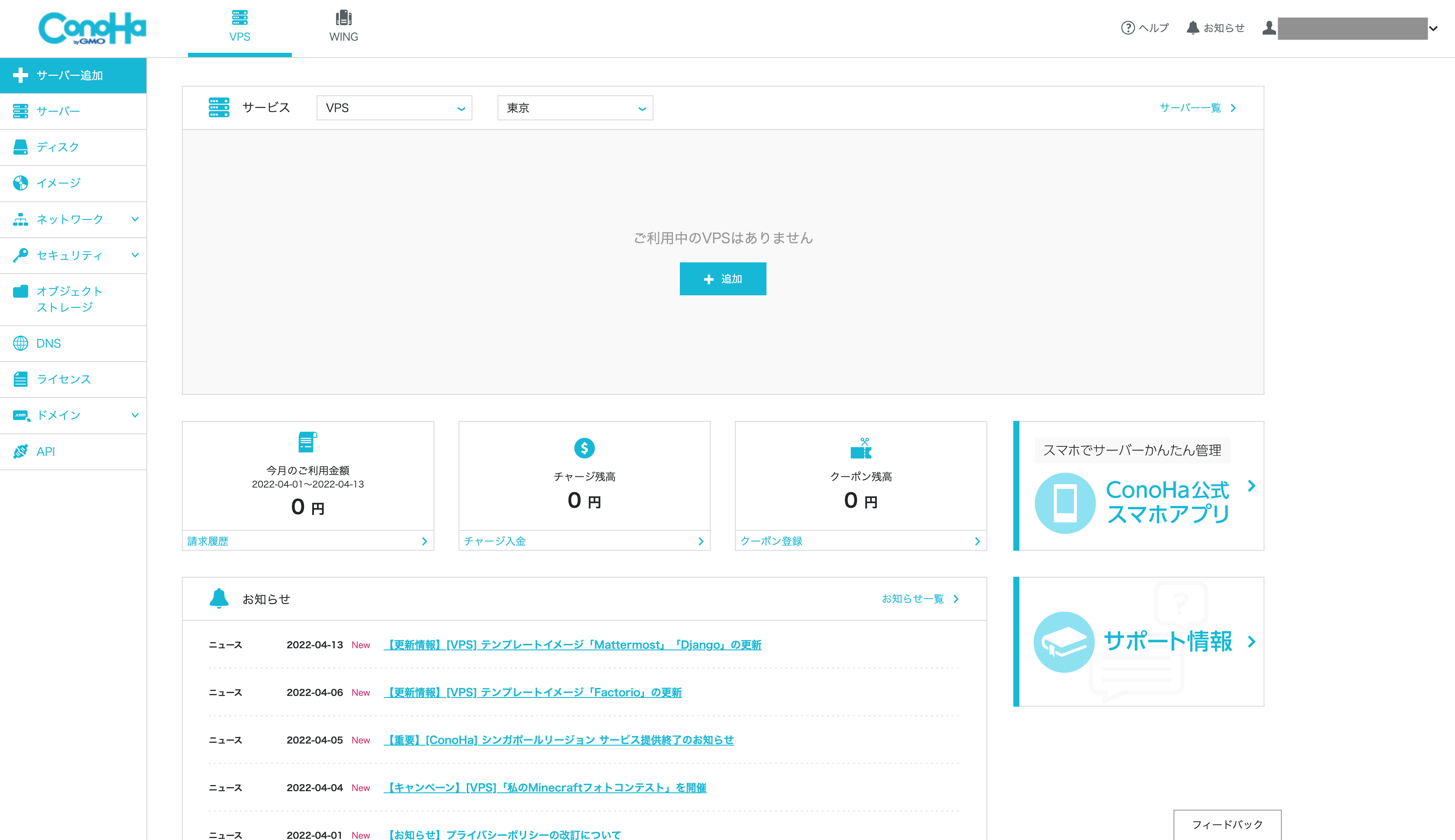Open ライセンス in the sidebar

pyautogui.click(x=73, y=379)
